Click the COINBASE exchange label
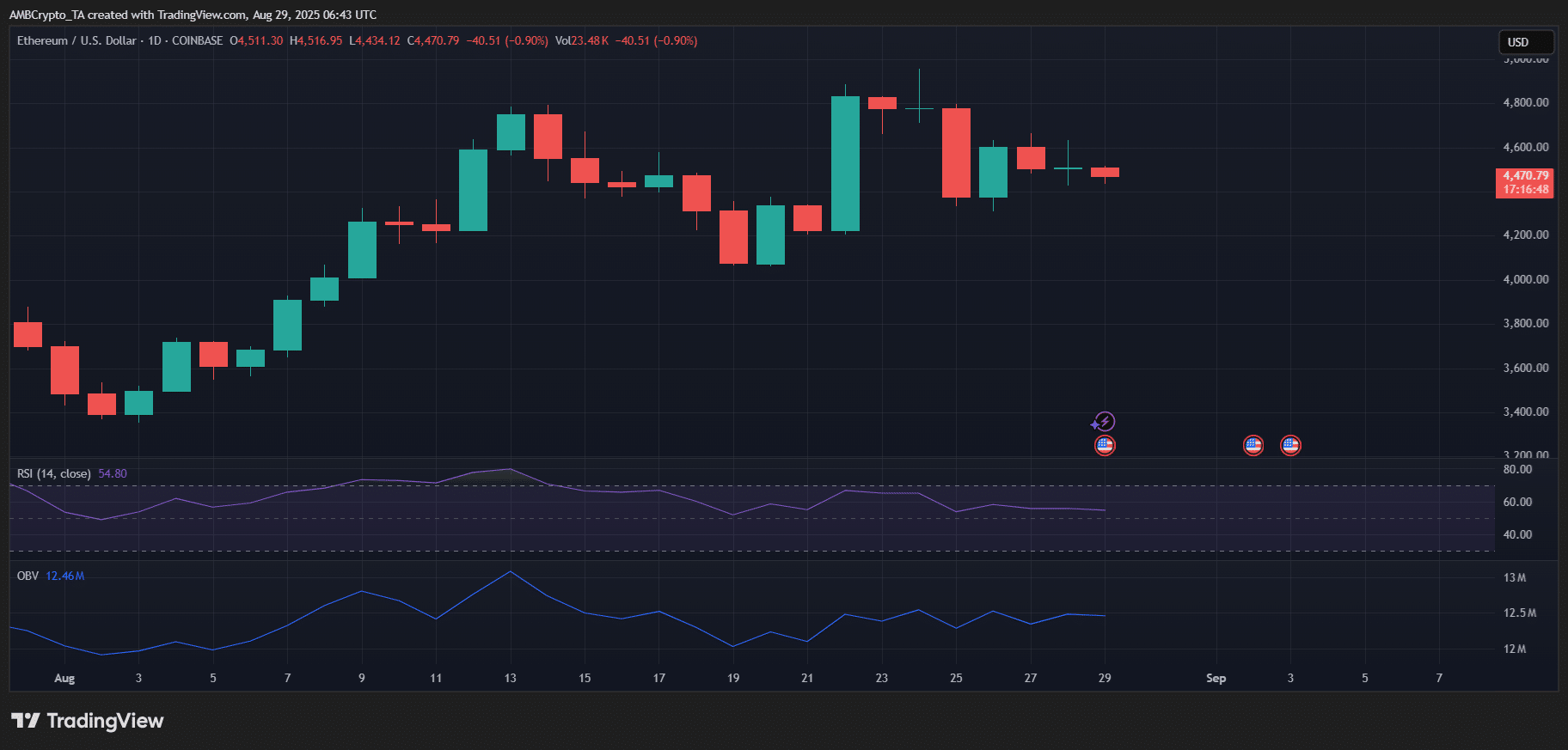This screenshot has height=750, width=1568. coord(197,41)
